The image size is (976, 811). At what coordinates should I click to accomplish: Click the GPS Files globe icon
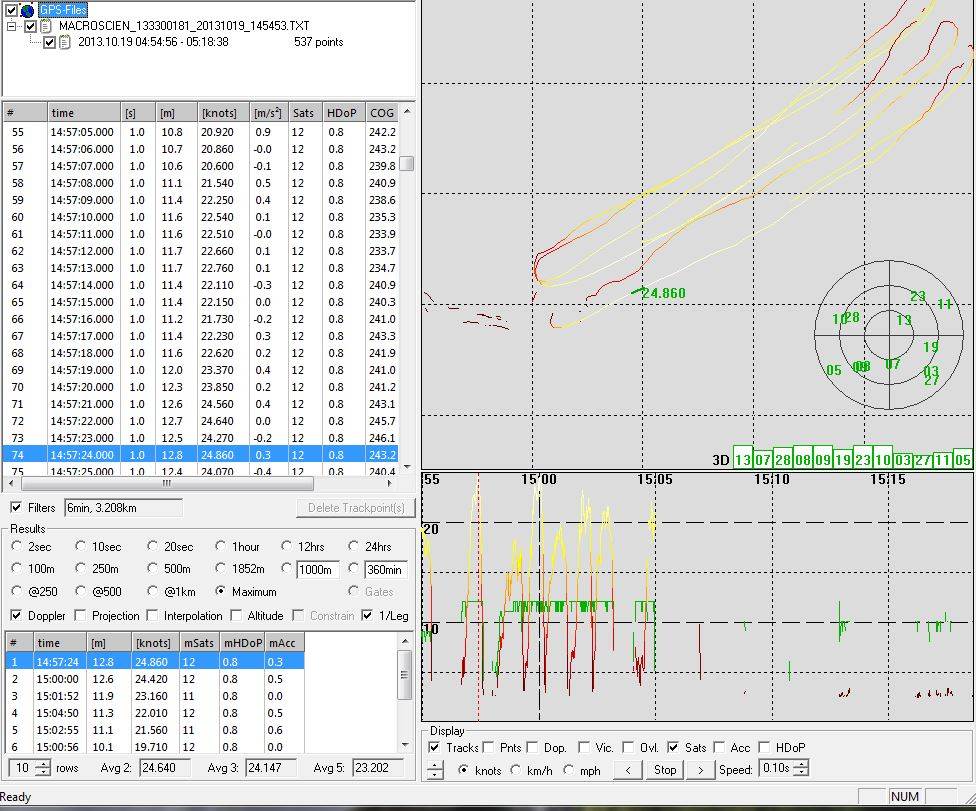click(27, 11)
